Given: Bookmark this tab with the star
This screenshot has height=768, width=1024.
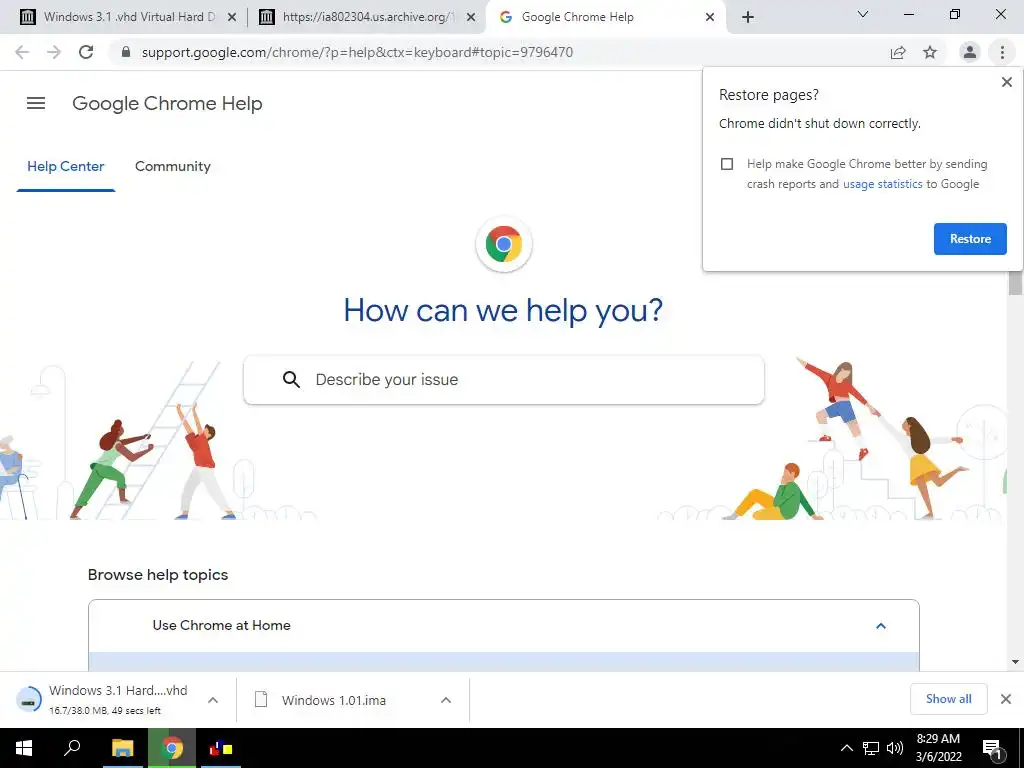Looking at the screenshot, I should click(x=930, y=52).
